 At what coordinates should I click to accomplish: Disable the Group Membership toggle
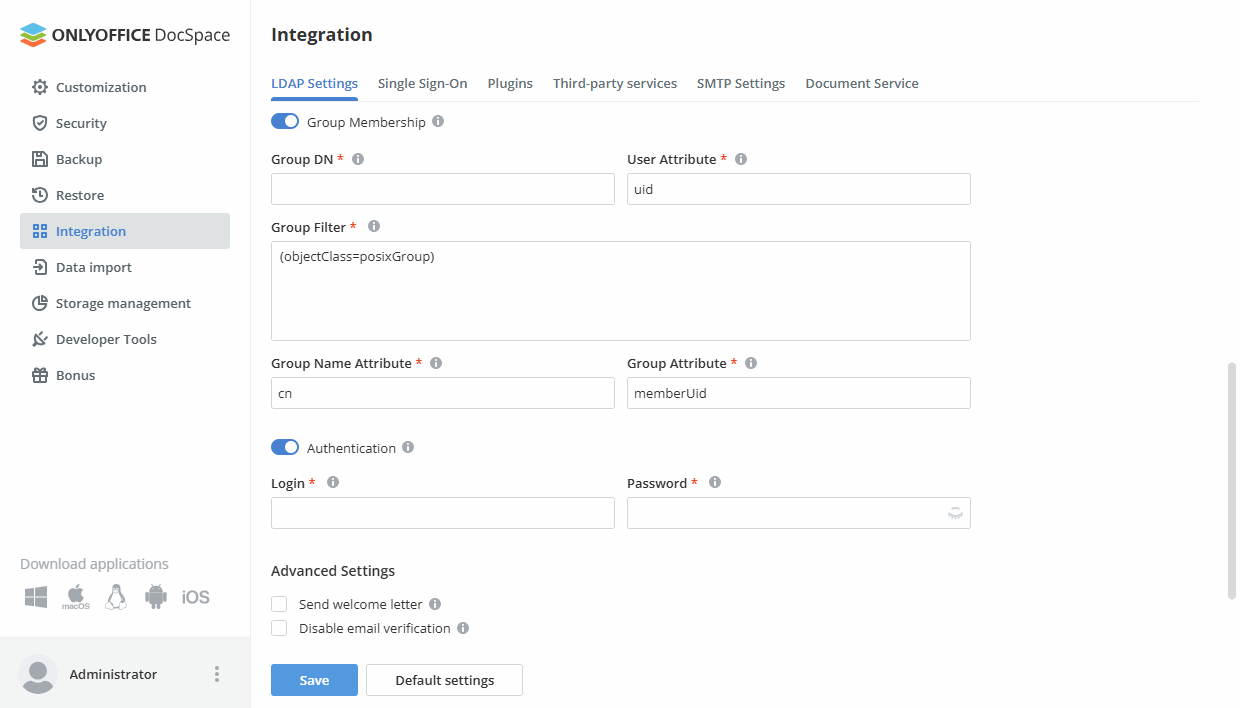pyautogui.click(x=284, y=120)
